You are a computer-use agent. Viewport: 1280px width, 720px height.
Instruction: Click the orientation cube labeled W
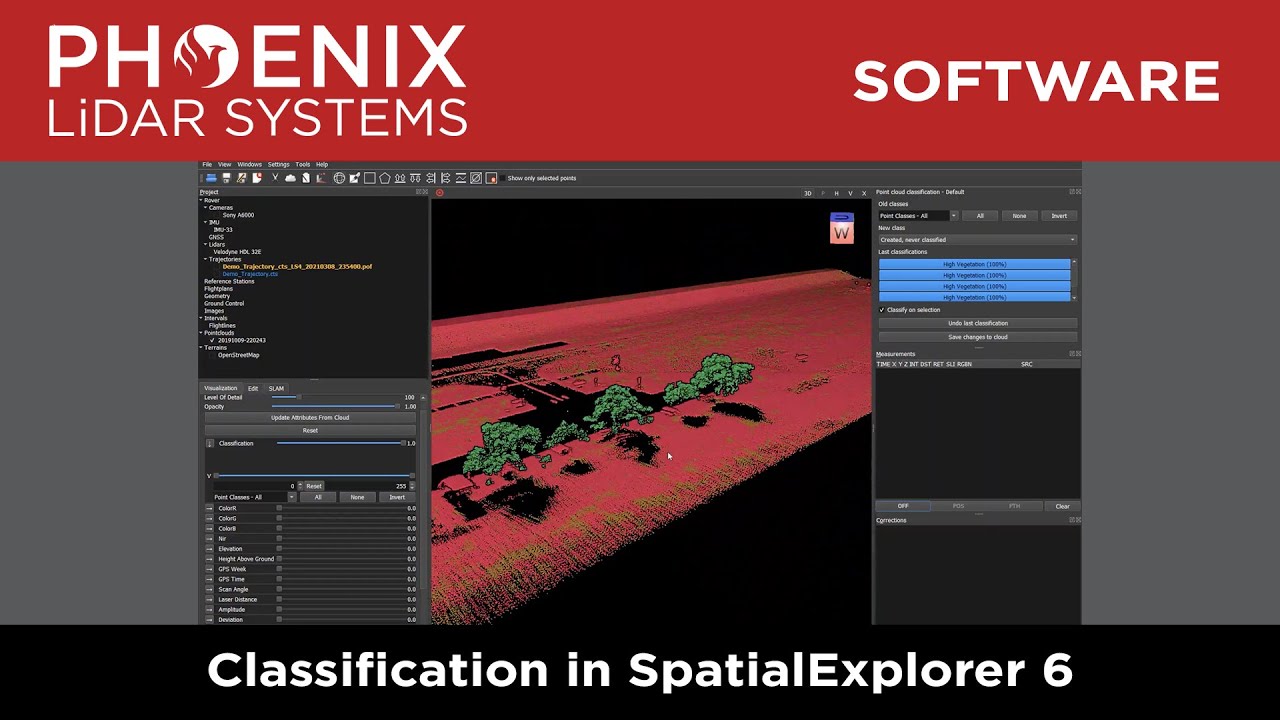pos(842,228)
